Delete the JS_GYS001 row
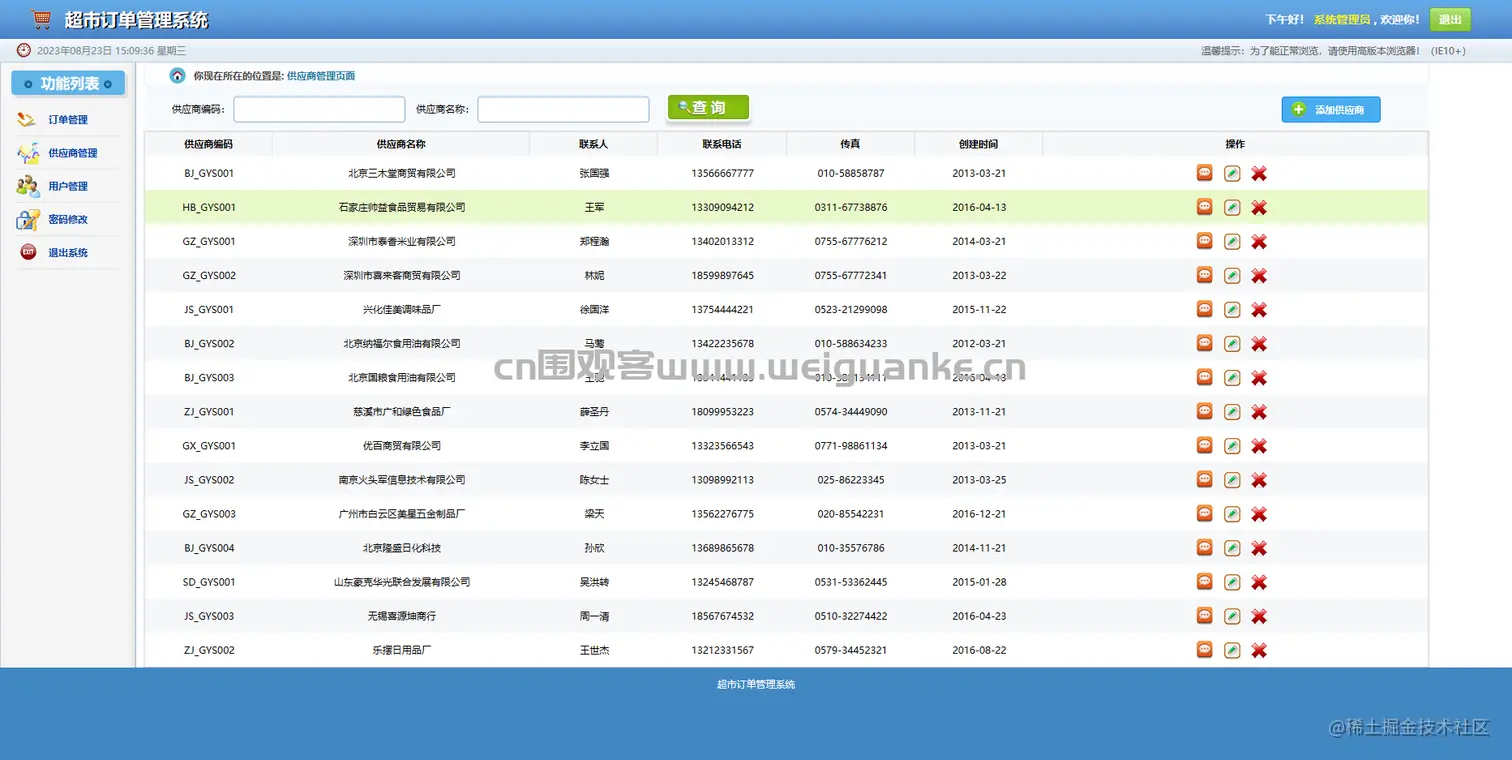 tap(1259, 309)
